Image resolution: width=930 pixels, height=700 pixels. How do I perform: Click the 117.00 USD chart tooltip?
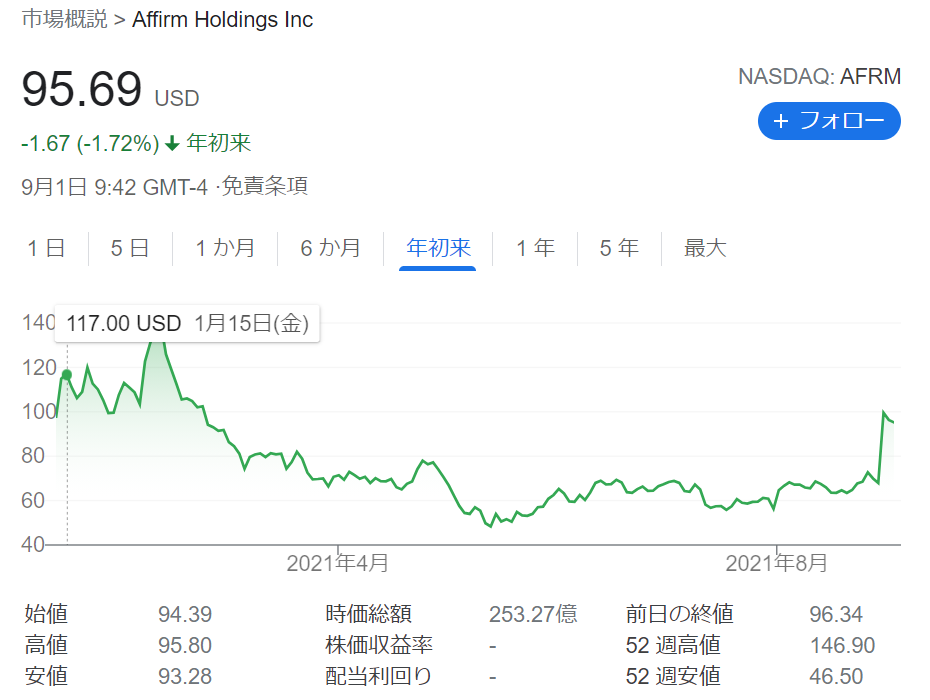[x=187, y=323]
